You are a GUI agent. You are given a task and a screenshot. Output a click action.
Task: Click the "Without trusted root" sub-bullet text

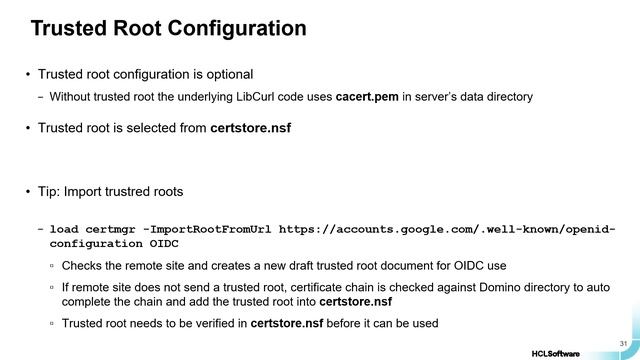291,97
